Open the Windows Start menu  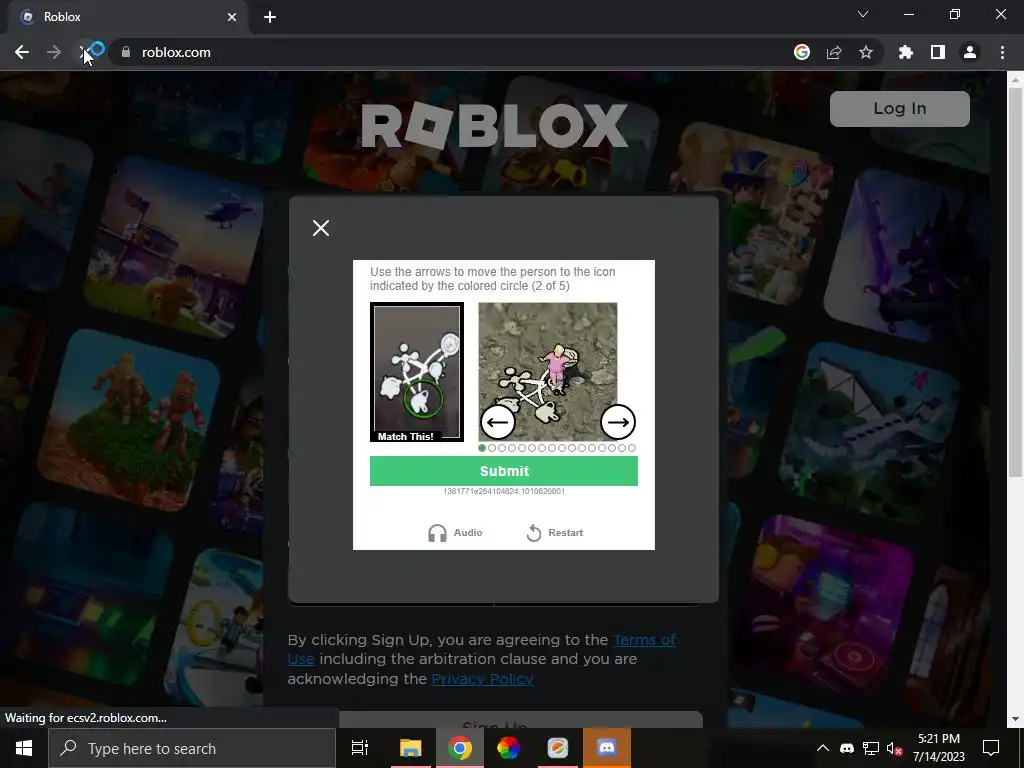tap(24, 748)
